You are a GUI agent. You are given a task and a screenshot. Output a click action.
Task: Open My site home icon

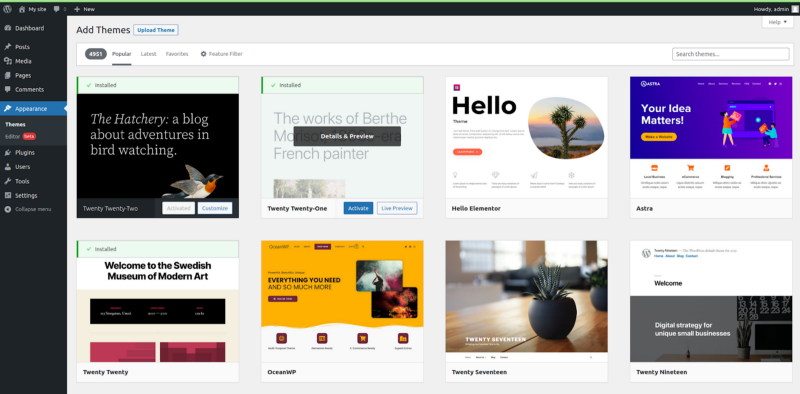[22, 9]
